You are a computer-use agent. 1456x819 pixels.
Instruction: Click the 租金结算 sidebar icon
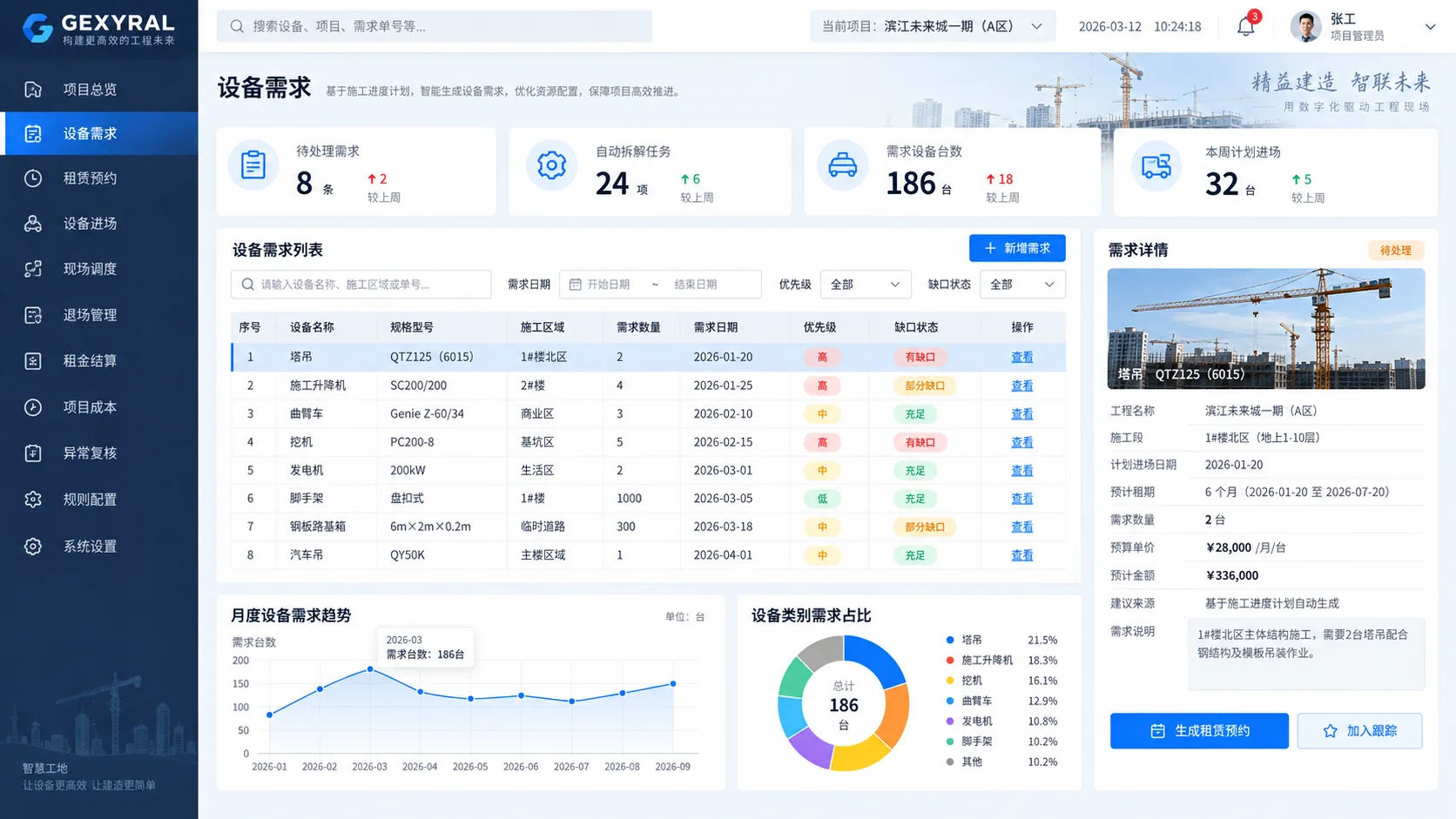[x=33, y=360]
